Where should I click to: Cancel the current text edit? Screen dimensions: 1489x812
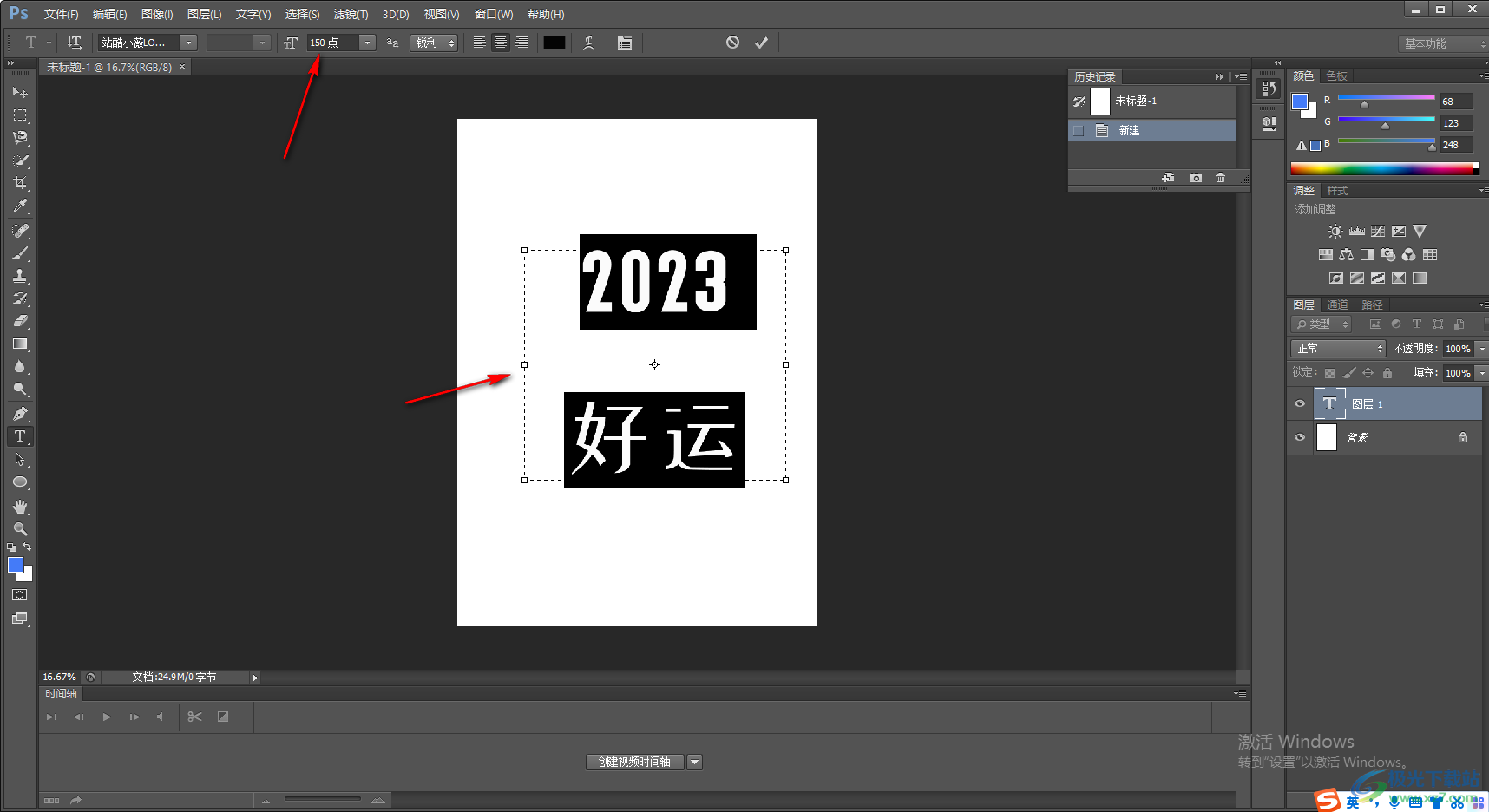point(733,43)
